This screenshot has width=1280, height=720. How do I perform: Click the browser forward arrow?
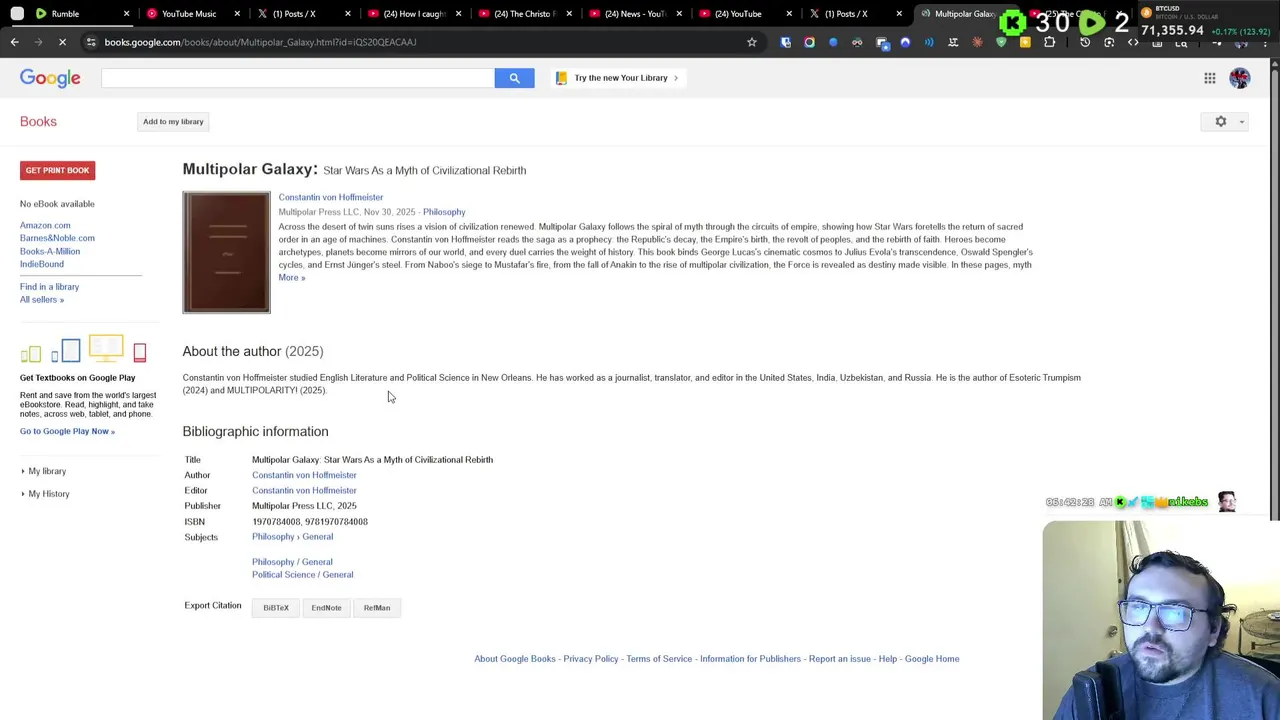click(x=39, y=42)
